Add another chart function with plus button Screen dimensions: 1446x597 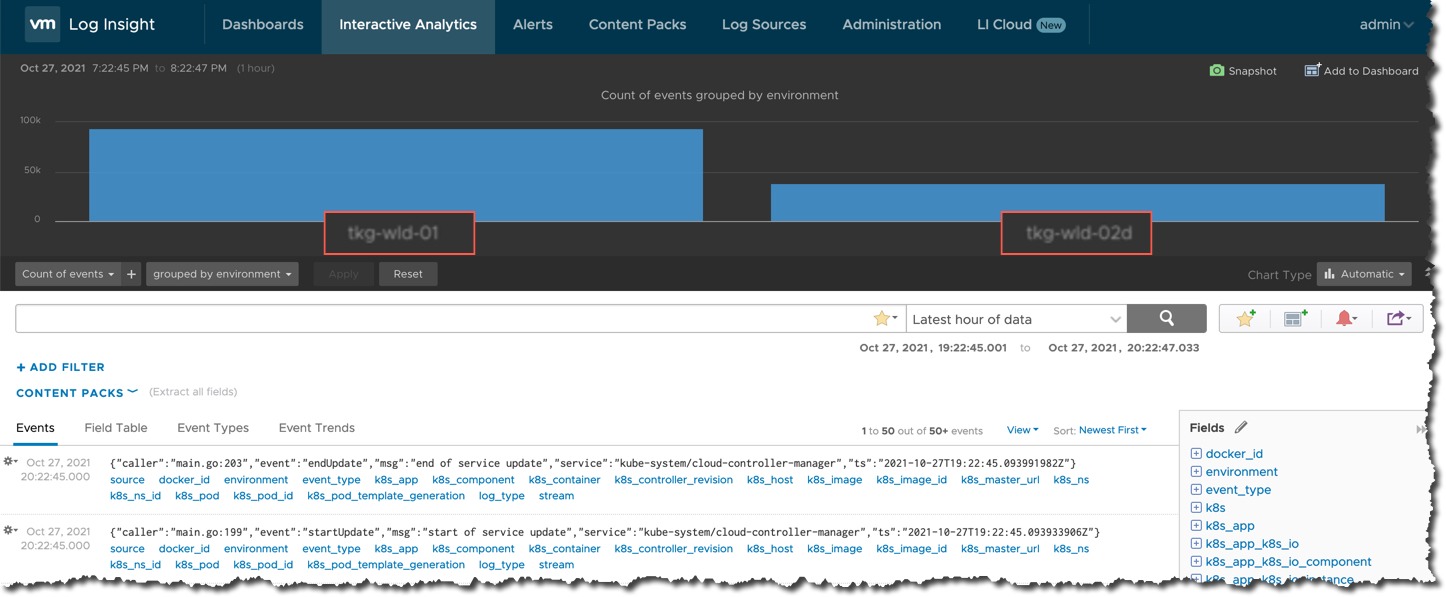131,274
